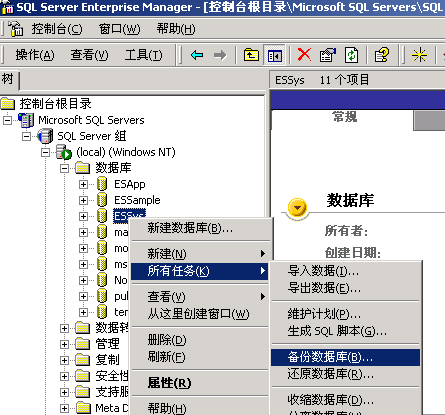
Task: Switch to the 常规 tab
Action: (x=345, y=117)
